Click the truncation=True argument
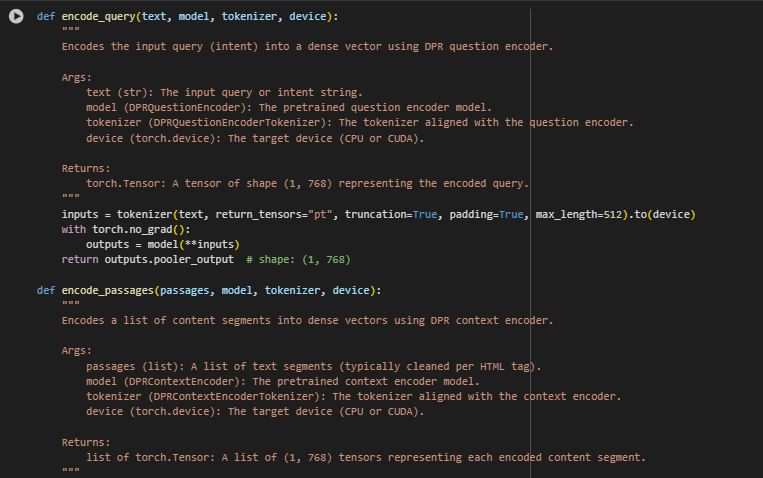The height and width of the screenshot is (478, 763). tap(391, 214)
